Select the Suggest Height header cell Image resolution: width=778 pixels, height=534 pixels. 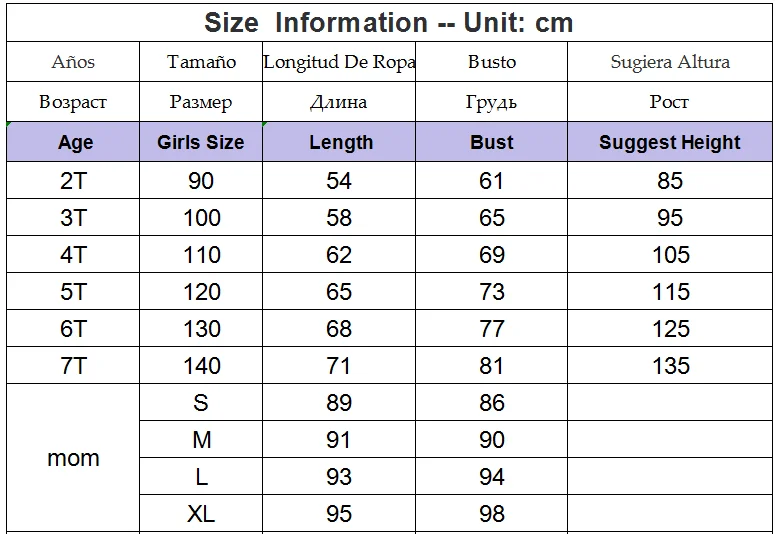670,142
